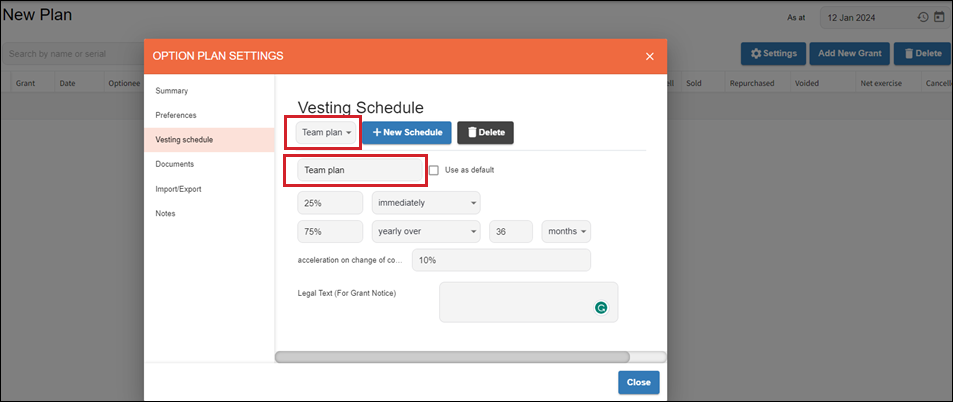
Task: Delete the Team plan vesting schedule
Action: (x=485, y=132)
